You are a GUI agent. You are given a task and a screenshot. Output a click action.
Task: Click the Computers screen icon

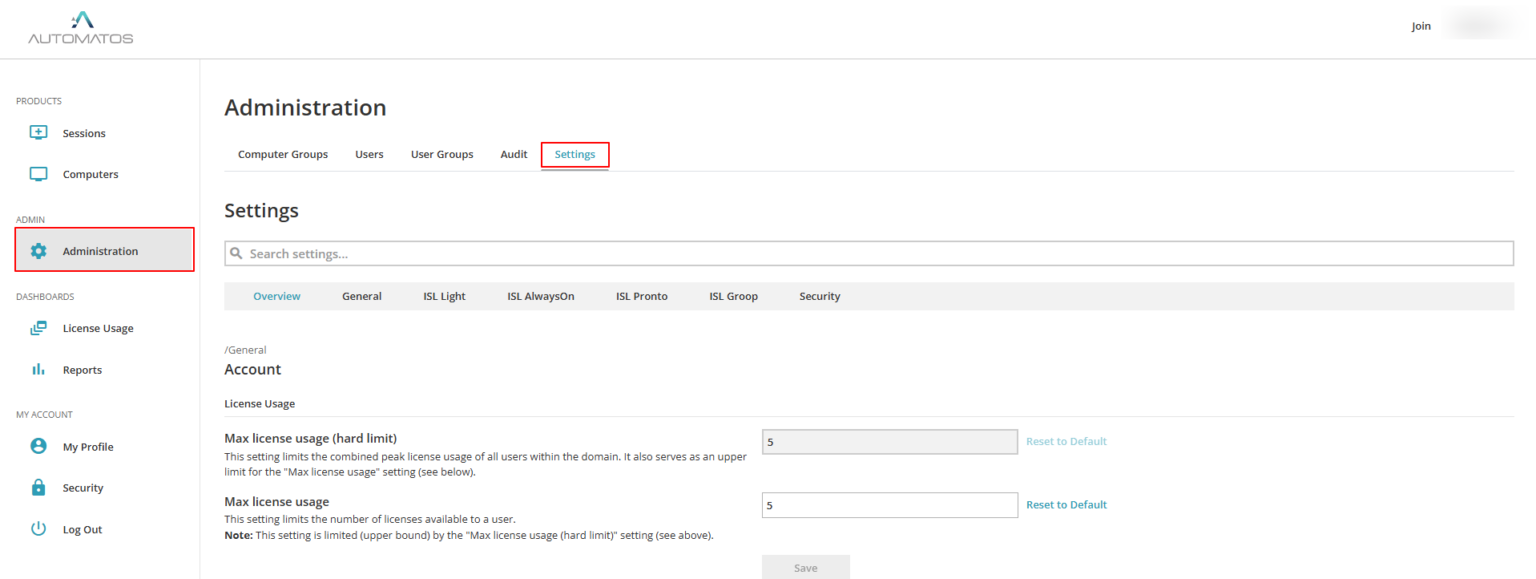[39, 174]
